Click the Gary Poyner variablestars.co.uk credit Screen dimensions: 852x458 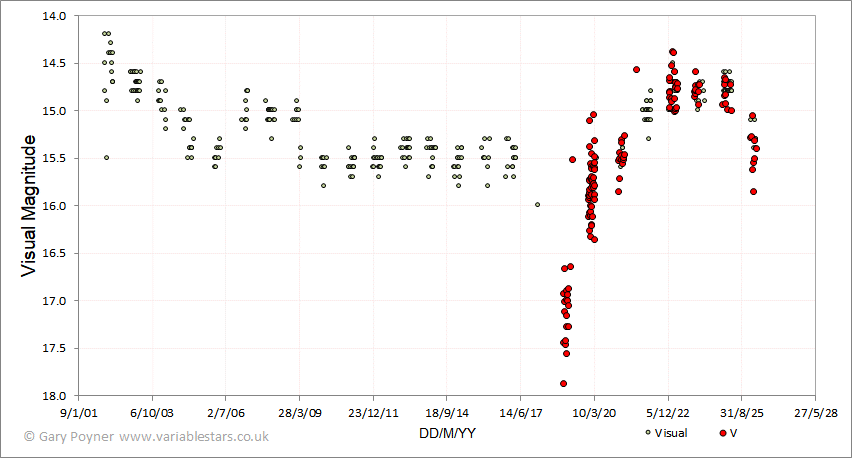click(146, 436)
